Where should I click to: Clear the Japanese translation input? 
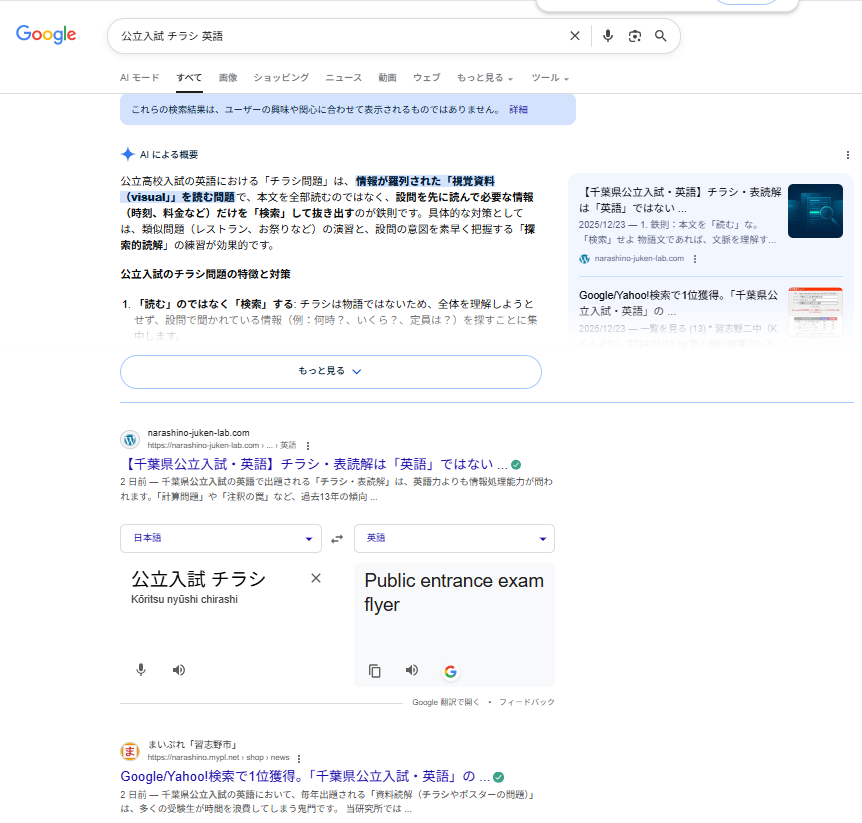click(x=316, y=578)
